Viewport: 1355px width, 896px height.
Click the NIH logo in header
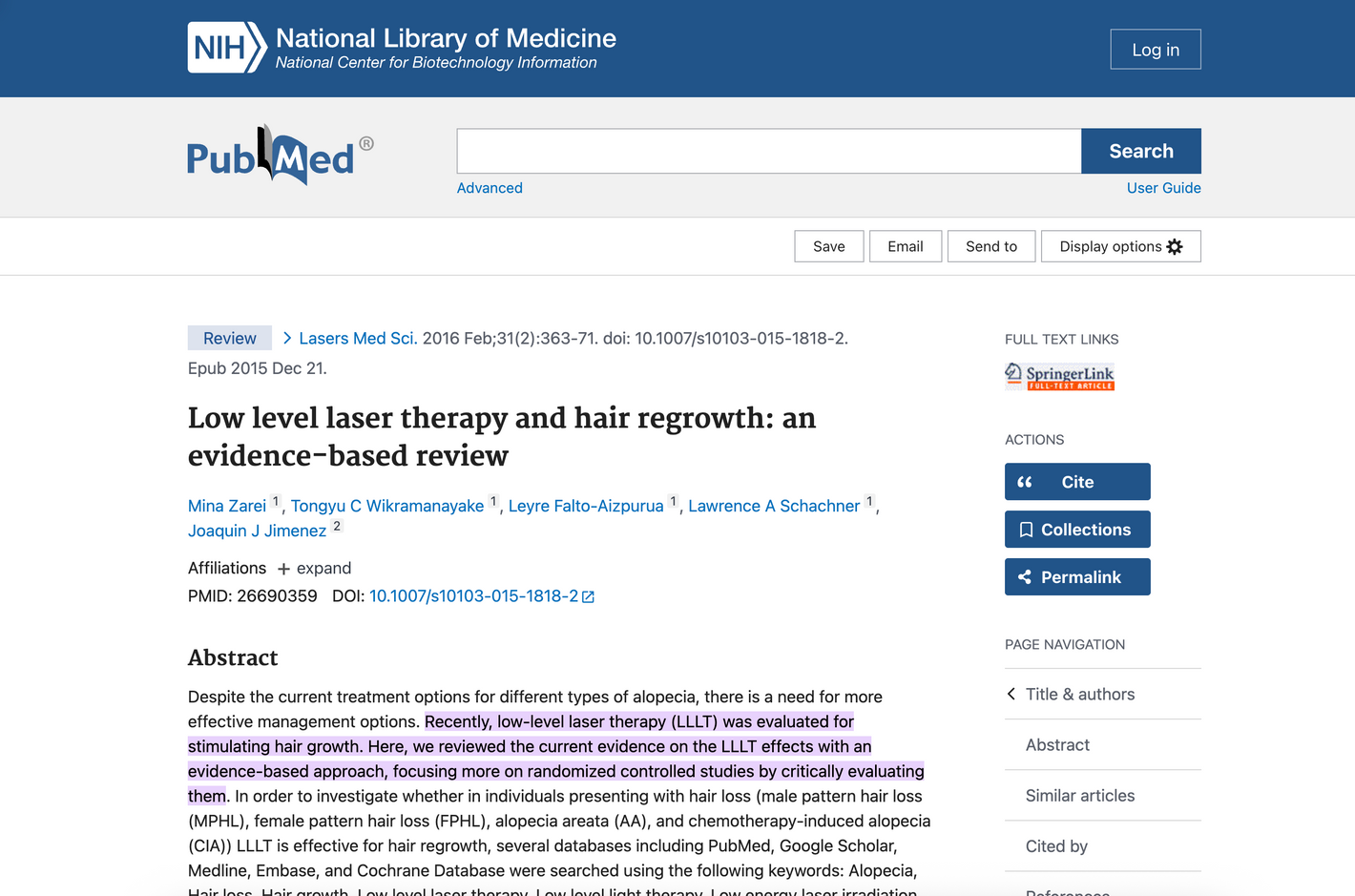(x=226, y=48)
